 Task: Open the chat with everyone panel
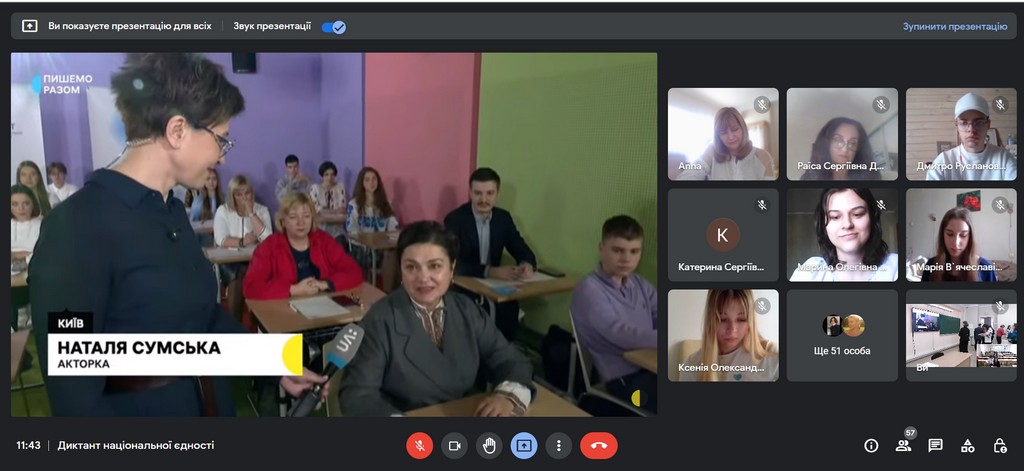click(935, 446)
